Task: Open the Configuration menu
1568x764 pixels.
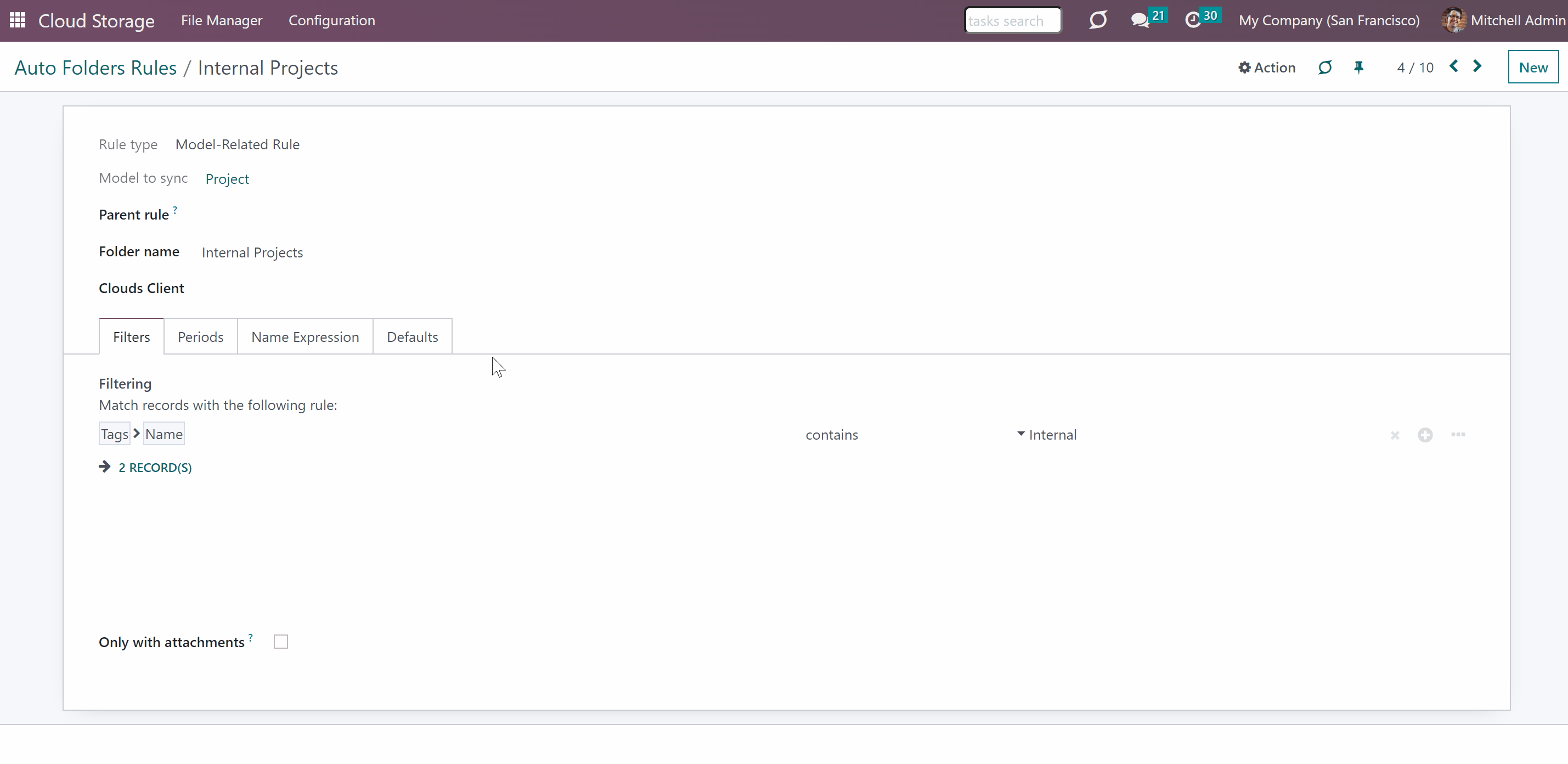Action: click(332, 20)
